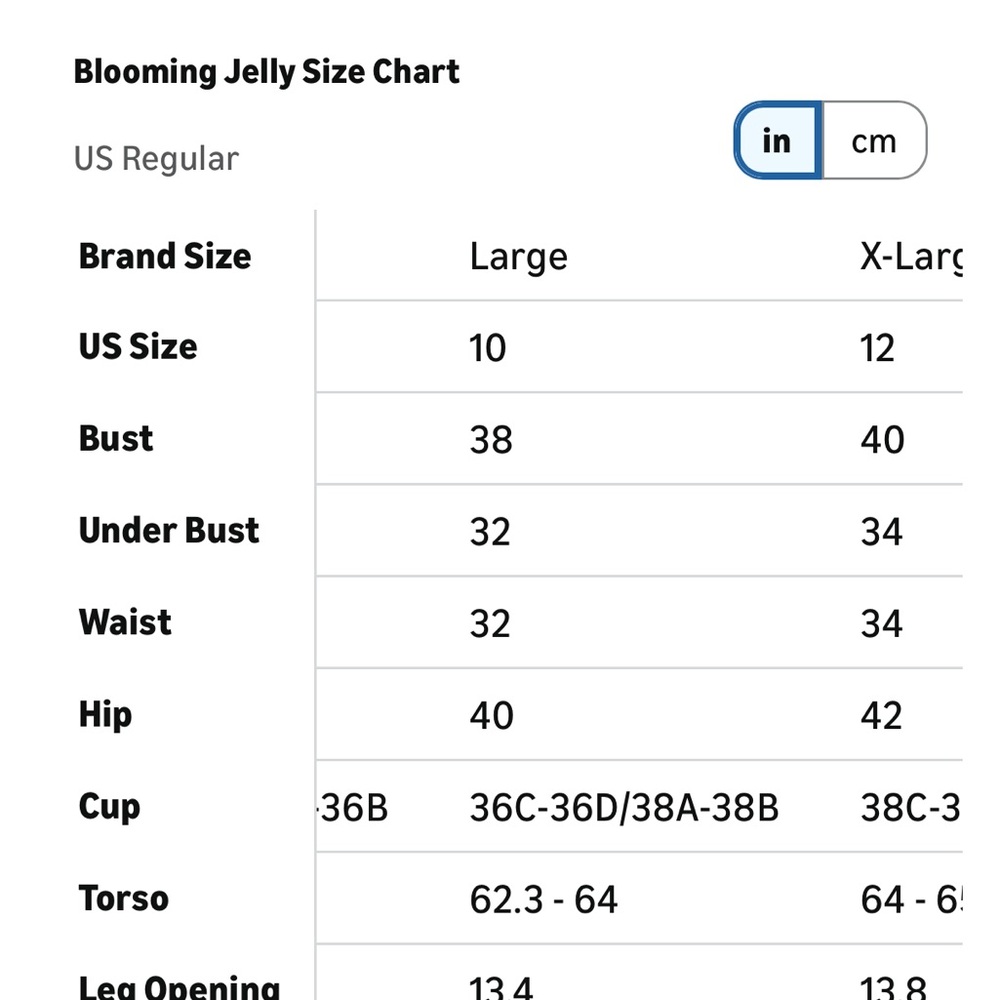Select US size 12 cell
The height and width of the screenshot is (1000, 1000).
(x=877, y=349)
